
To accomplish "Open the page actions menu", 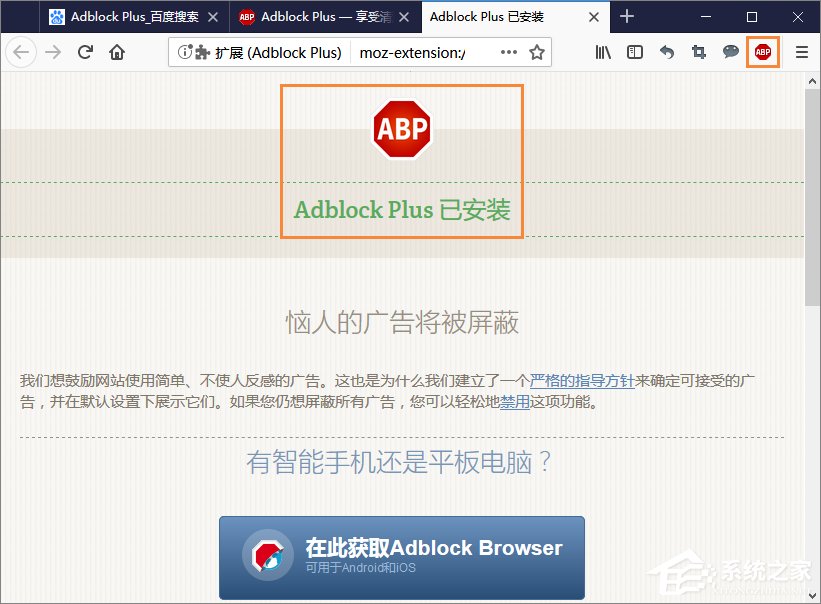I will pos(509,52).
